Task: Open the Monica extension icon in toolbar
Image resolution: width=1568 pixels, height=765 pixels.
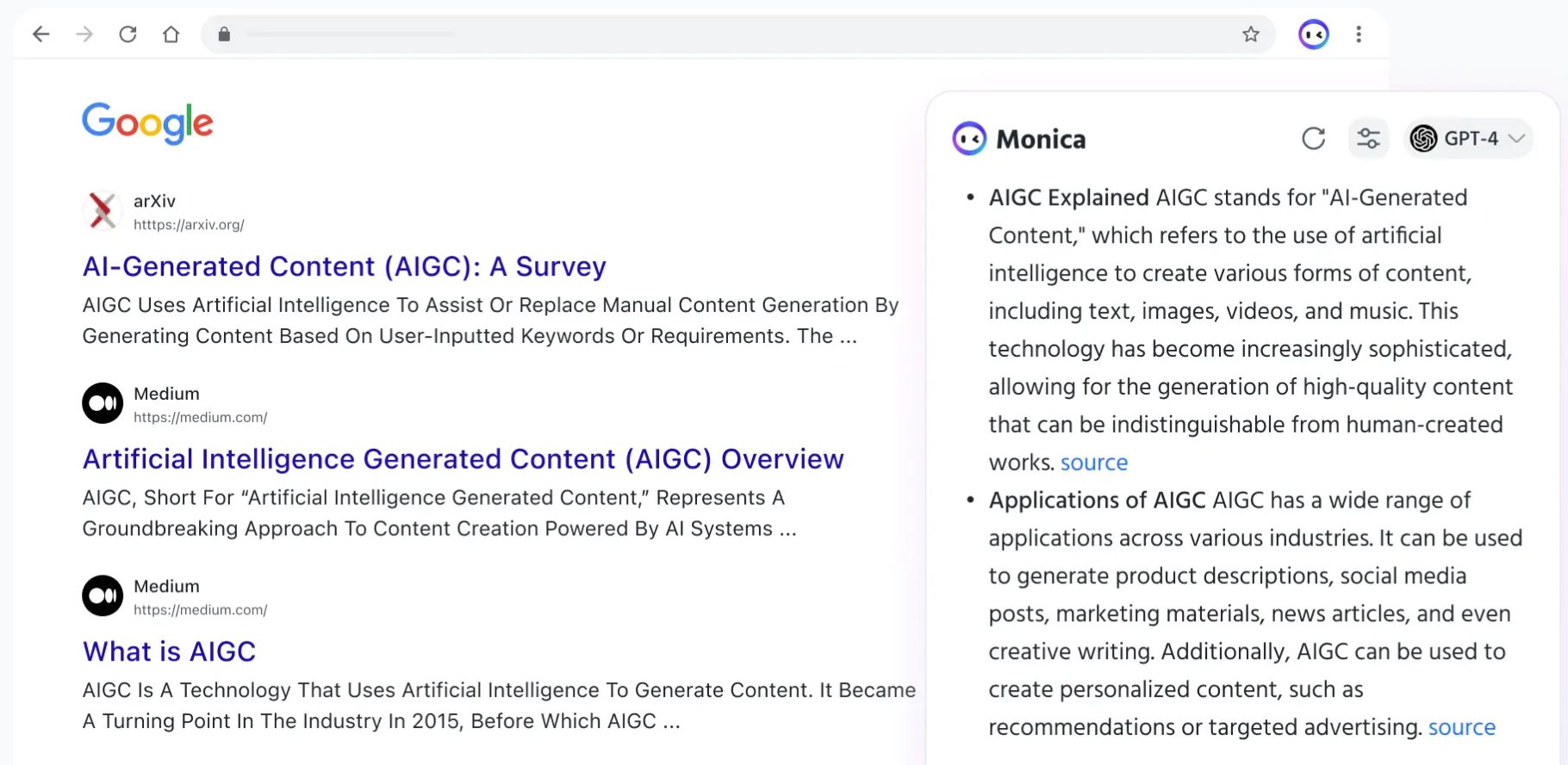Action: coord(1313,34)
